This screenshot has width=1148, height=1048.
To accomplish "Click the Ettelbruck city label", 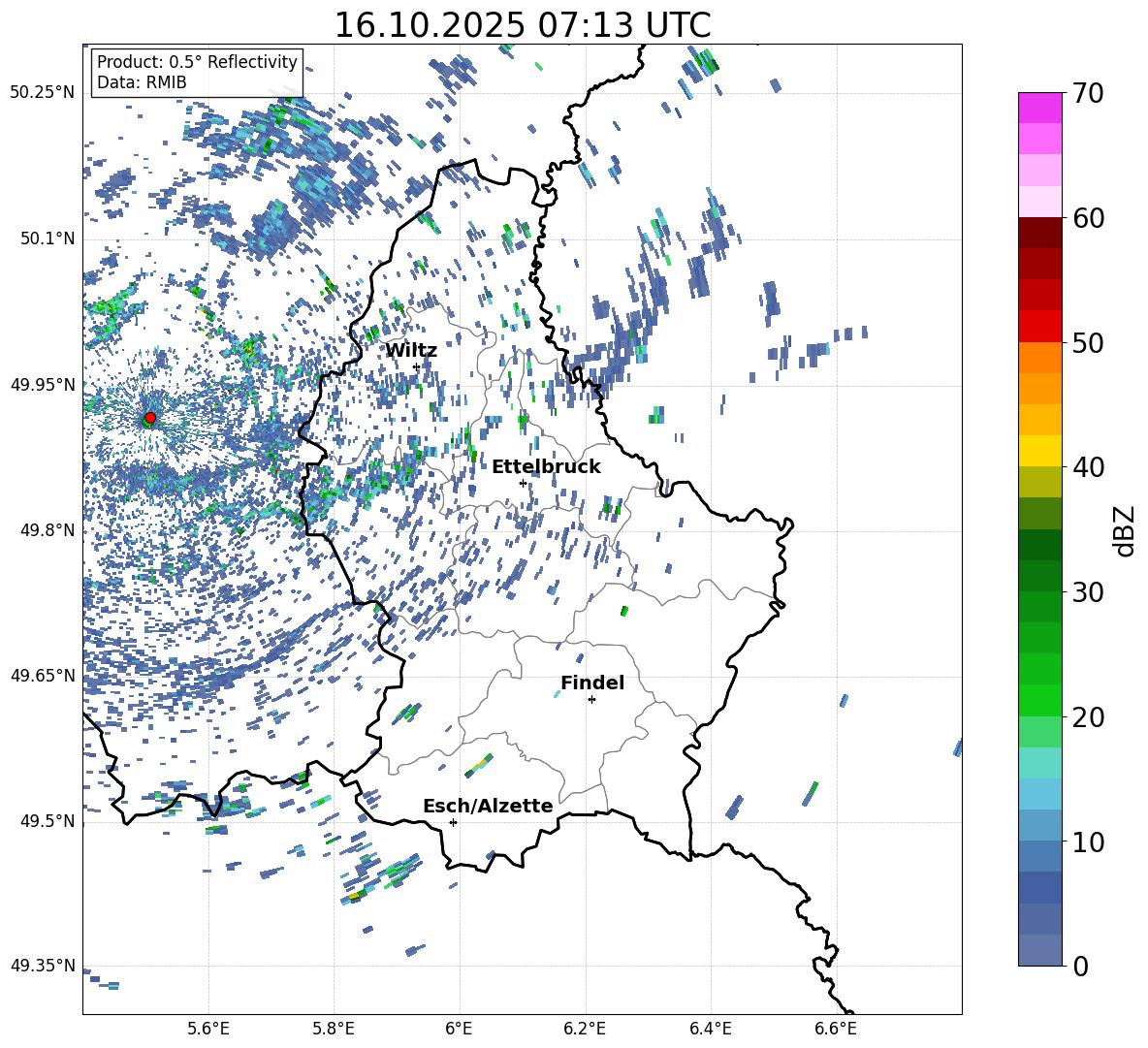I will point(546,467).
